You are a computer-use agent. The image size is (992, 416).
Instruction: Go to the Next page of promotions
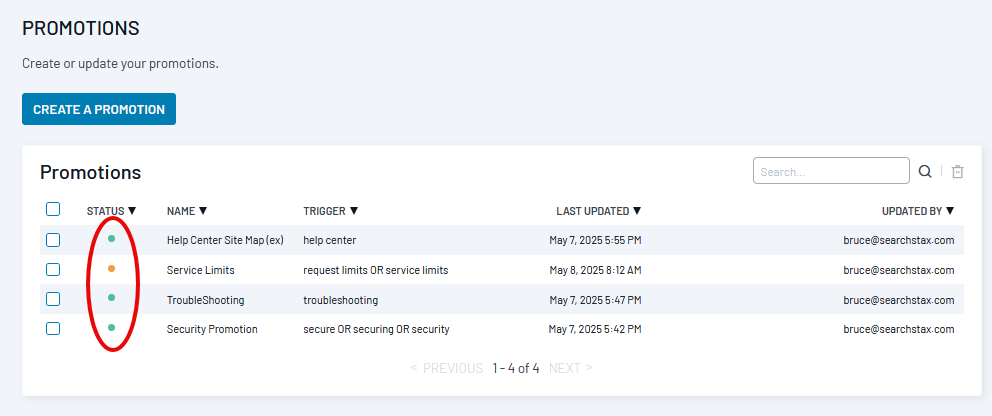point(570,368)
